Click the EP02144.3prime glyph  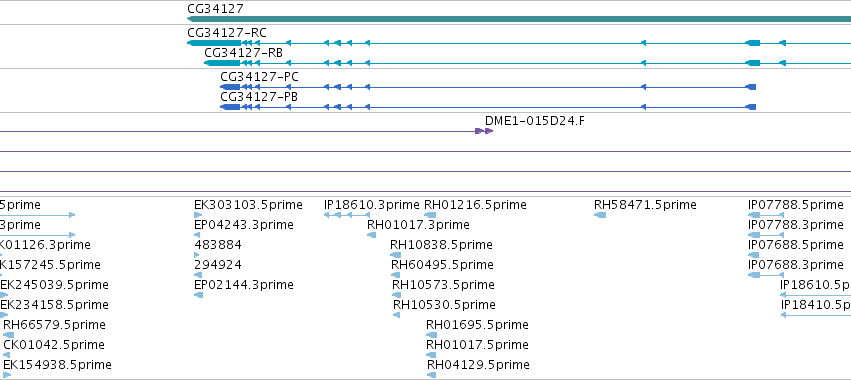coord(198,295)
